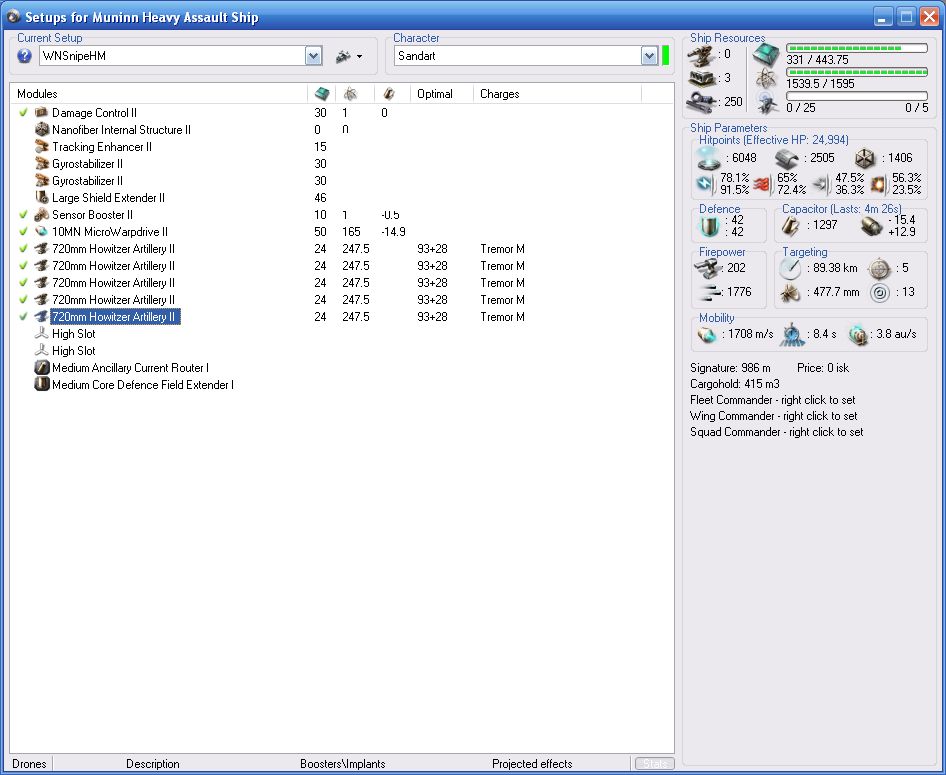Screen dimensions: 946x775
Task: Click the powergrid usage bar 1539.5 / 1595
Action: click(x=857, y=72)
